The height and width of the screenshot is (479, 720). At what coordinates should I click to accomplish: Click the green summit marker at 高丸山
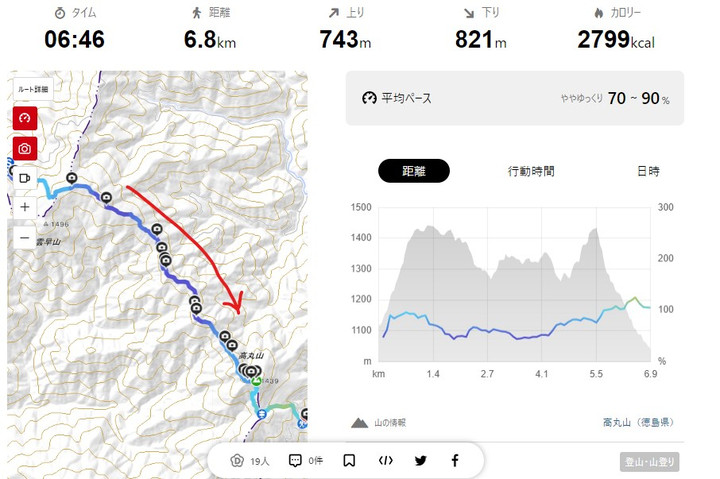255,381
